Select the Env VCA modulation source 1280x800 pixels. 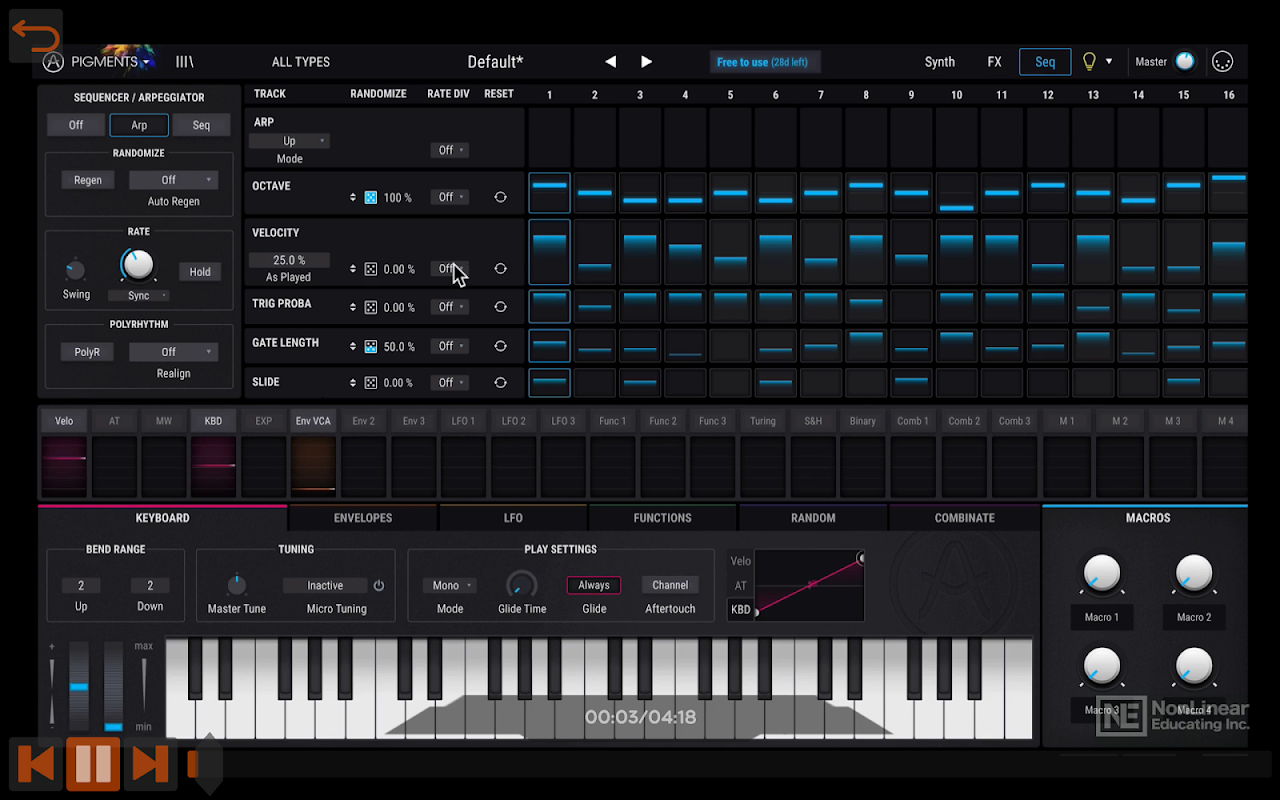(x=313, y=421)
